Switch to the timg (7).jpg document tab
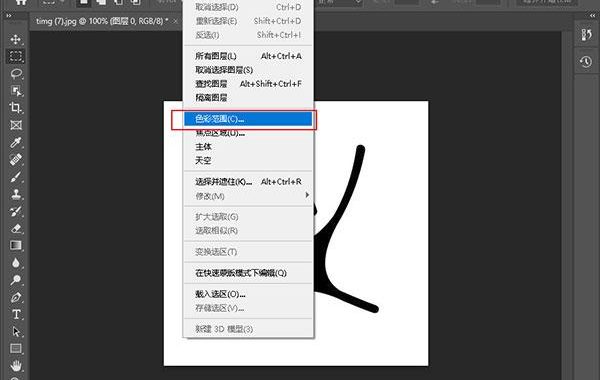 (x=102, y=21)
